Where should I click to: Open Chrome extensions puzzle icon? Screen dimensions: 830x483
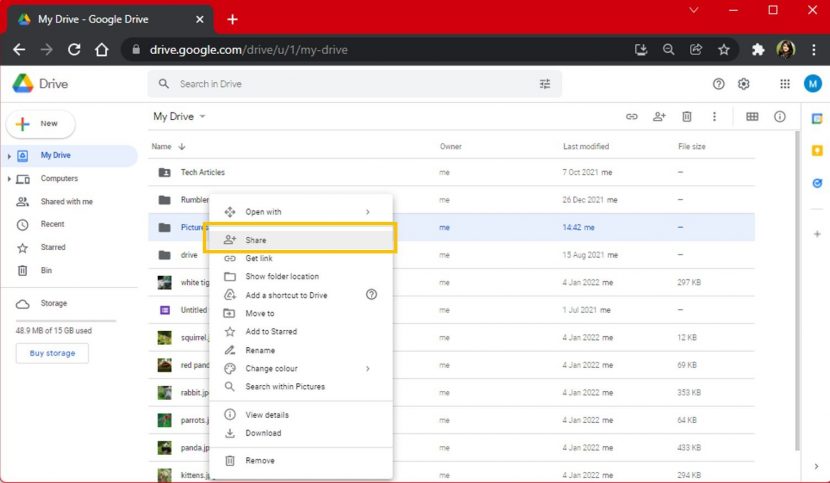(x=758, y=50)
